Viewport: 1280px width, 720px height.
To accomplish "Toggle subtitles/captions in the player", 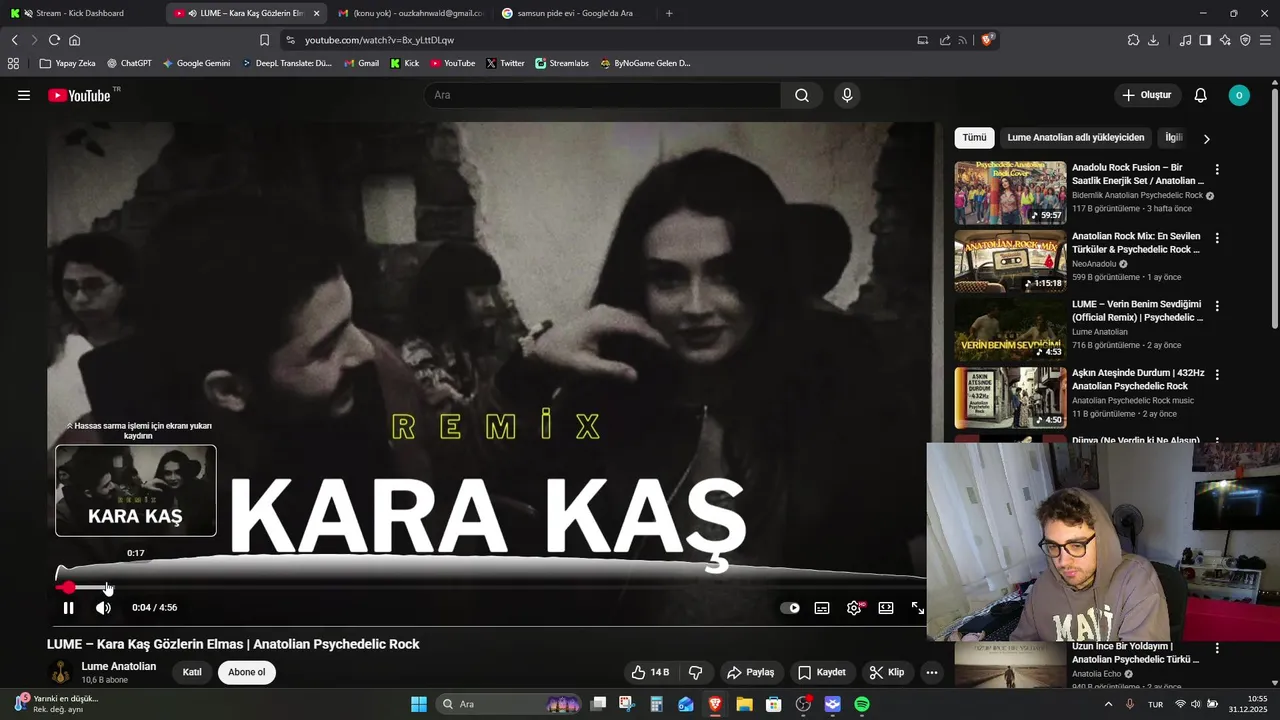I will pyautogui.click(x=822, y=608).
